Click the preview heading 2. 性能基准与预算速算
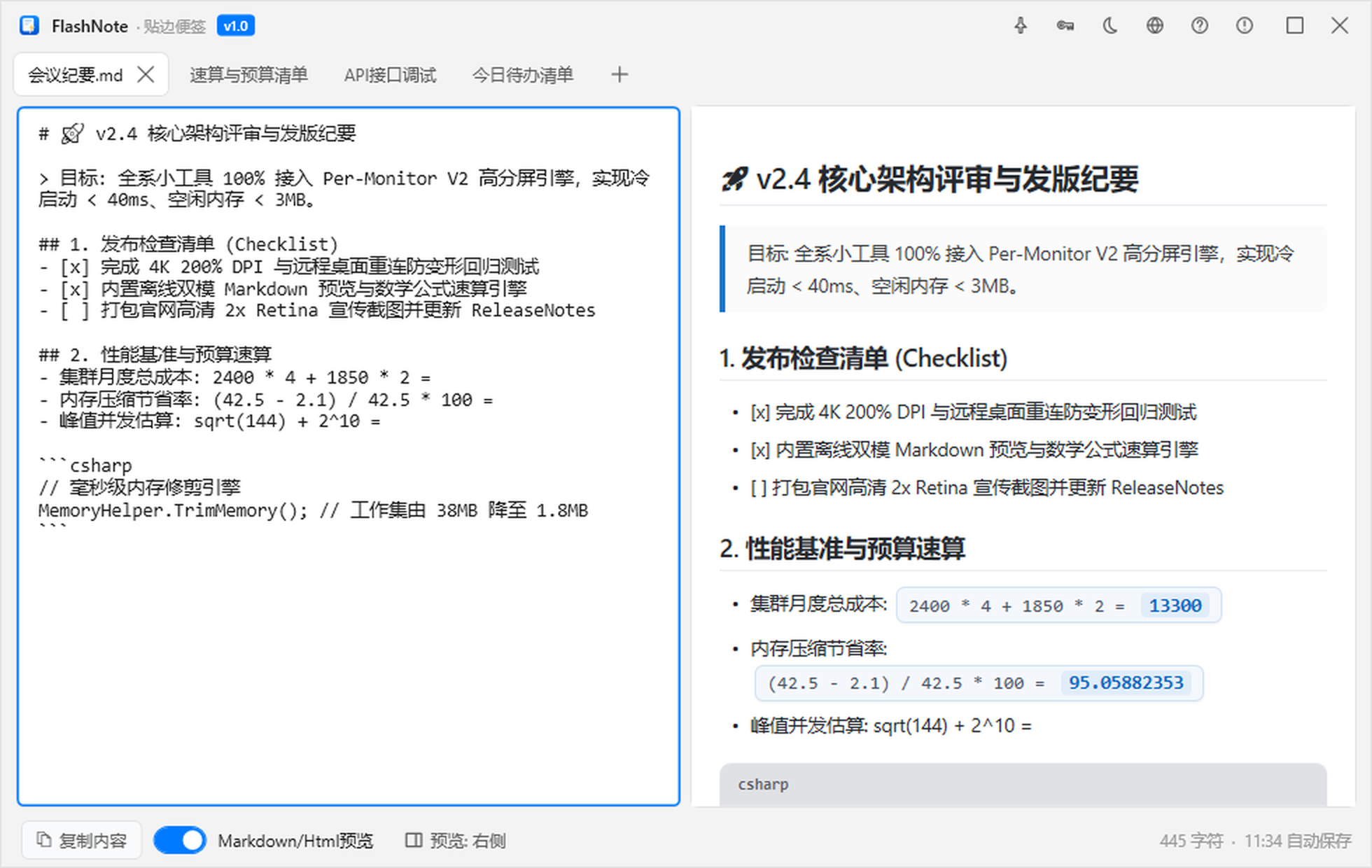The width and height of the screenshot is (1372, 868). tap(843, 548)
